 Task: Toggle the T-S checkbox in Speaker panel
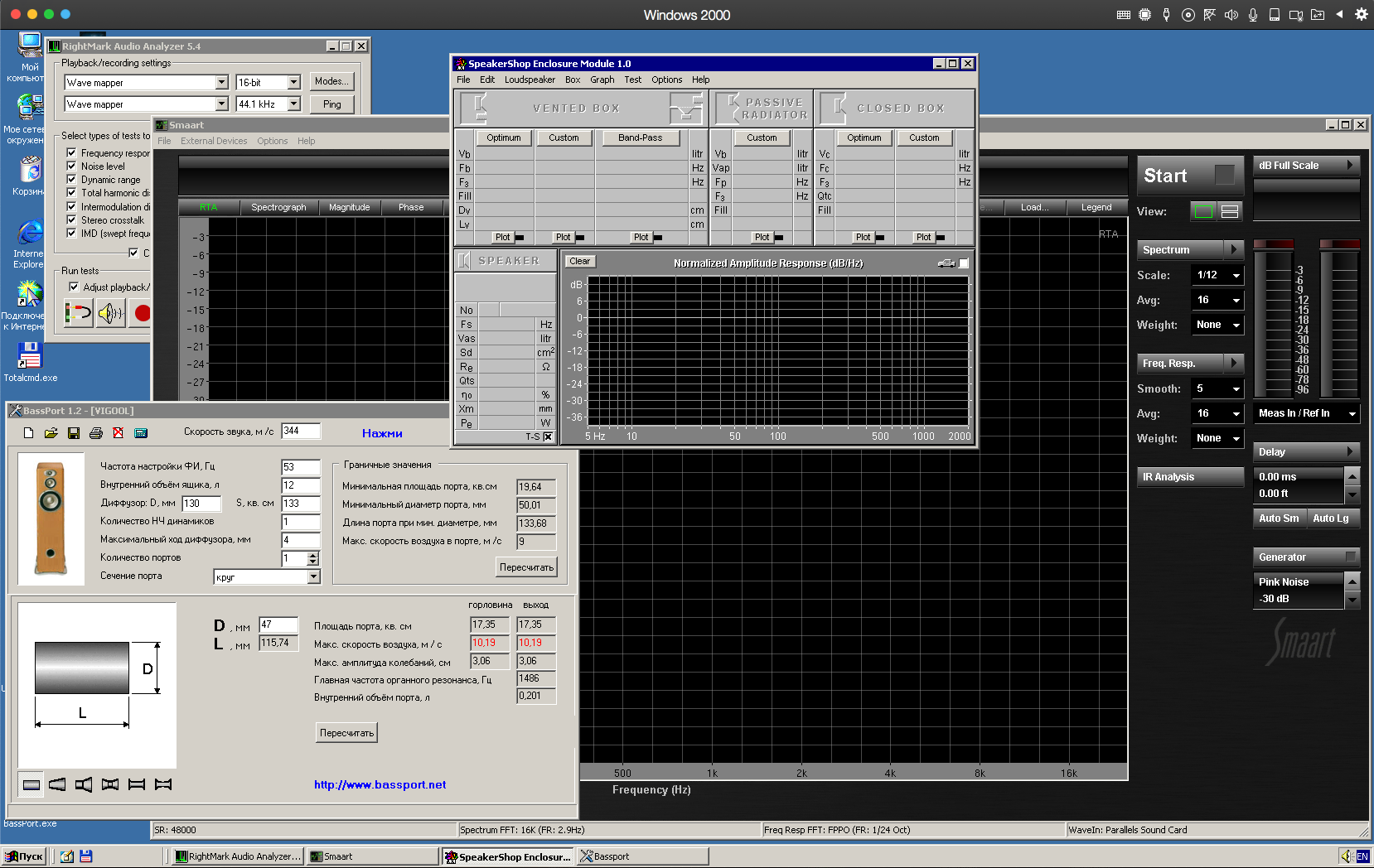click(x=548, y=436)
